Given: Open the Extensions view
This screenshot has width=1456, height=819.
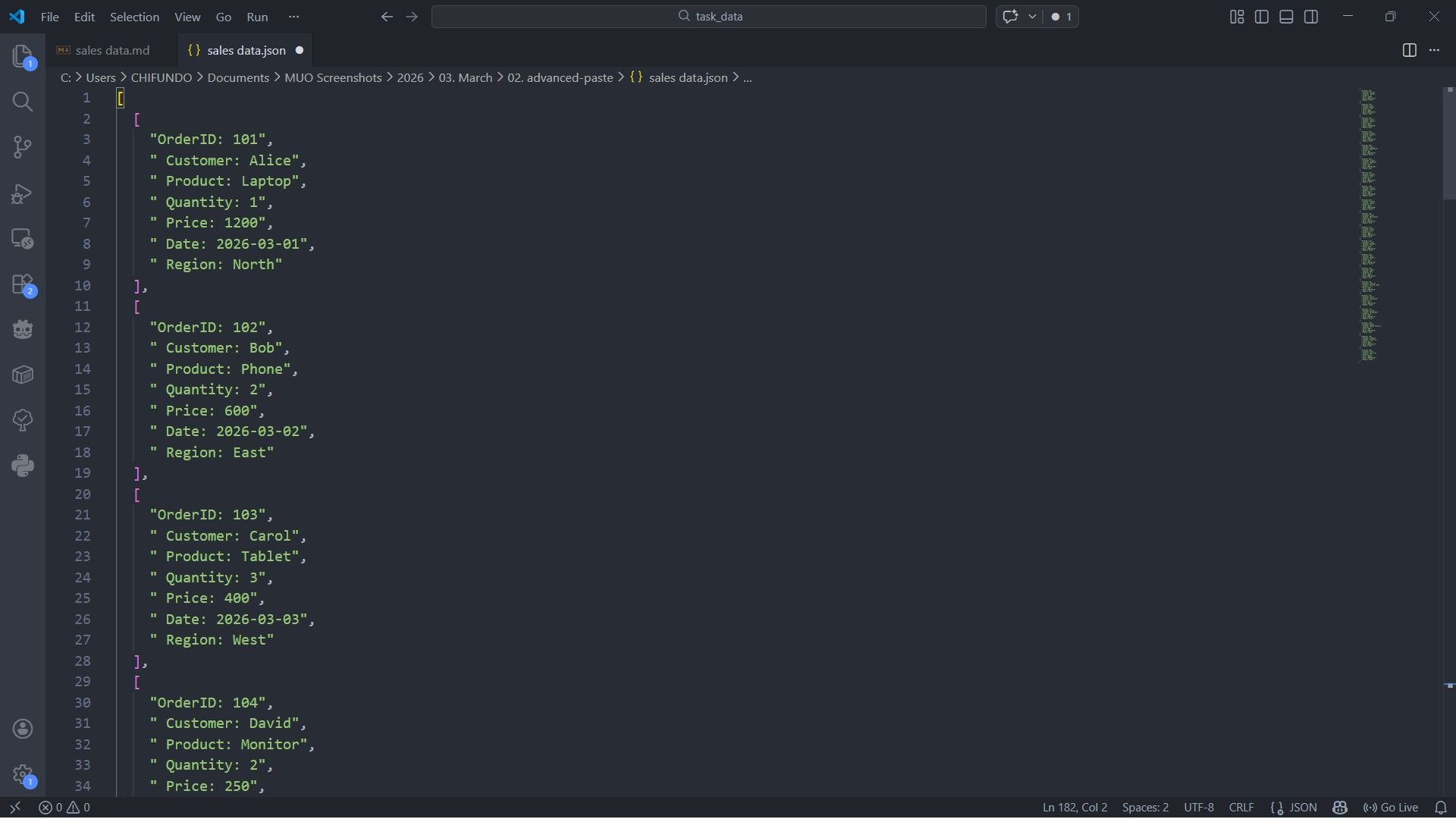Looking at the screenshot, I should coord(23,284).
